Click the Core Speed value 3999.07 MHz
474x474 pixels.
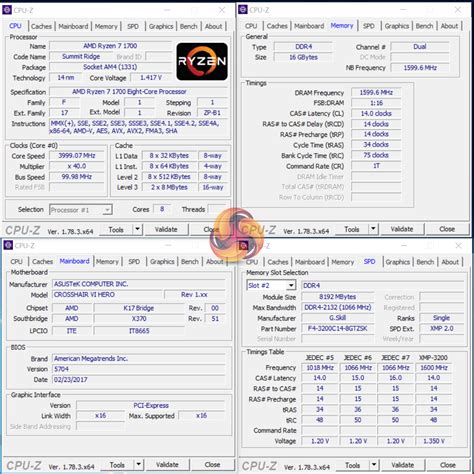tap(77, 156)
